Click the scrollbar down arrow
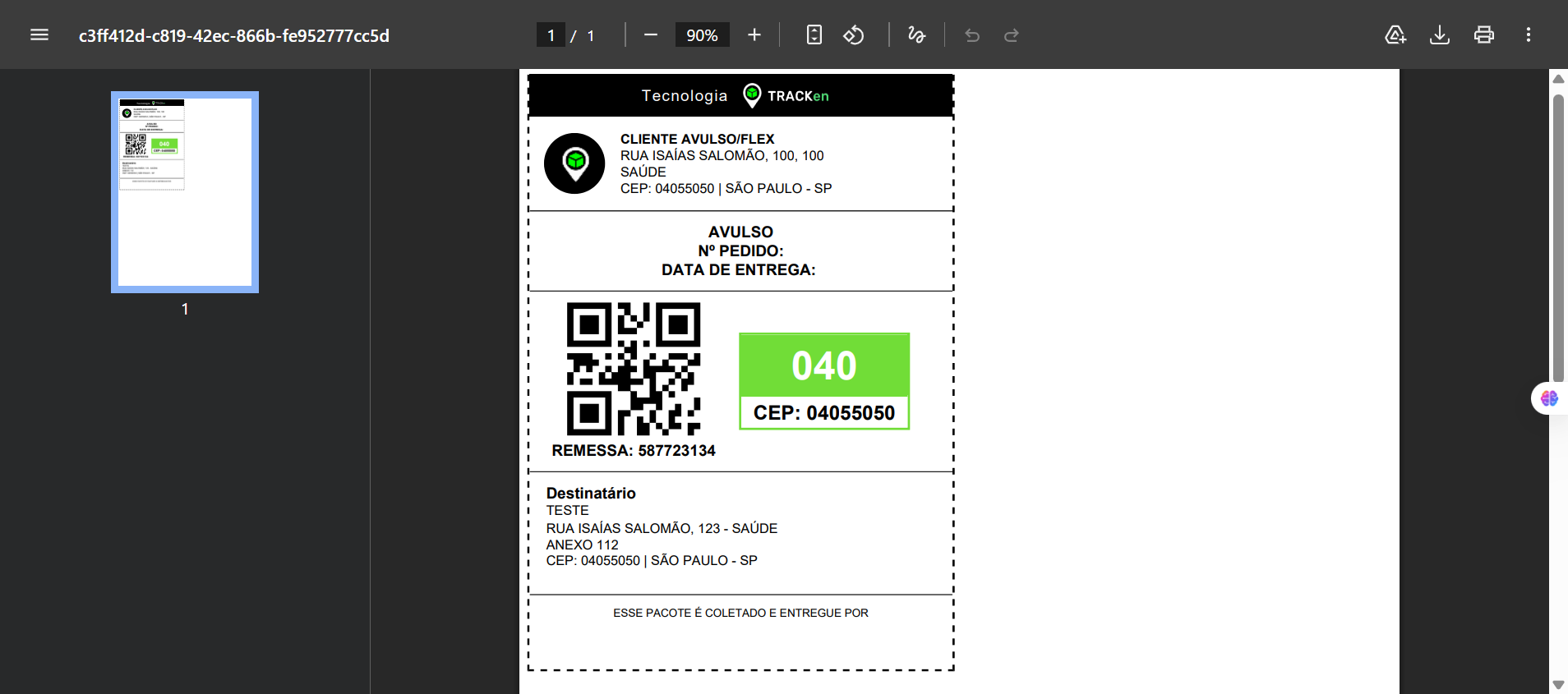Viewport: 1568px width, 694px height. point(1558,684)
